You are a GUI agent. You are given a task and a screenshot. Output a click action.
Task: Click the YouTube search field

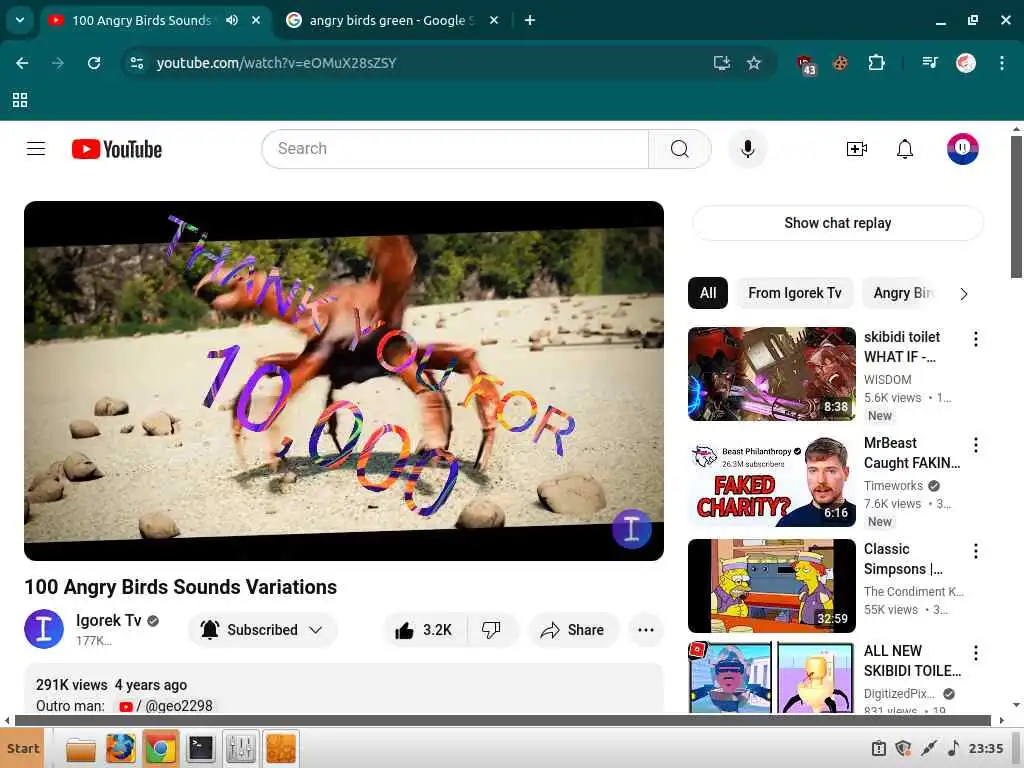tap(455, 149)
